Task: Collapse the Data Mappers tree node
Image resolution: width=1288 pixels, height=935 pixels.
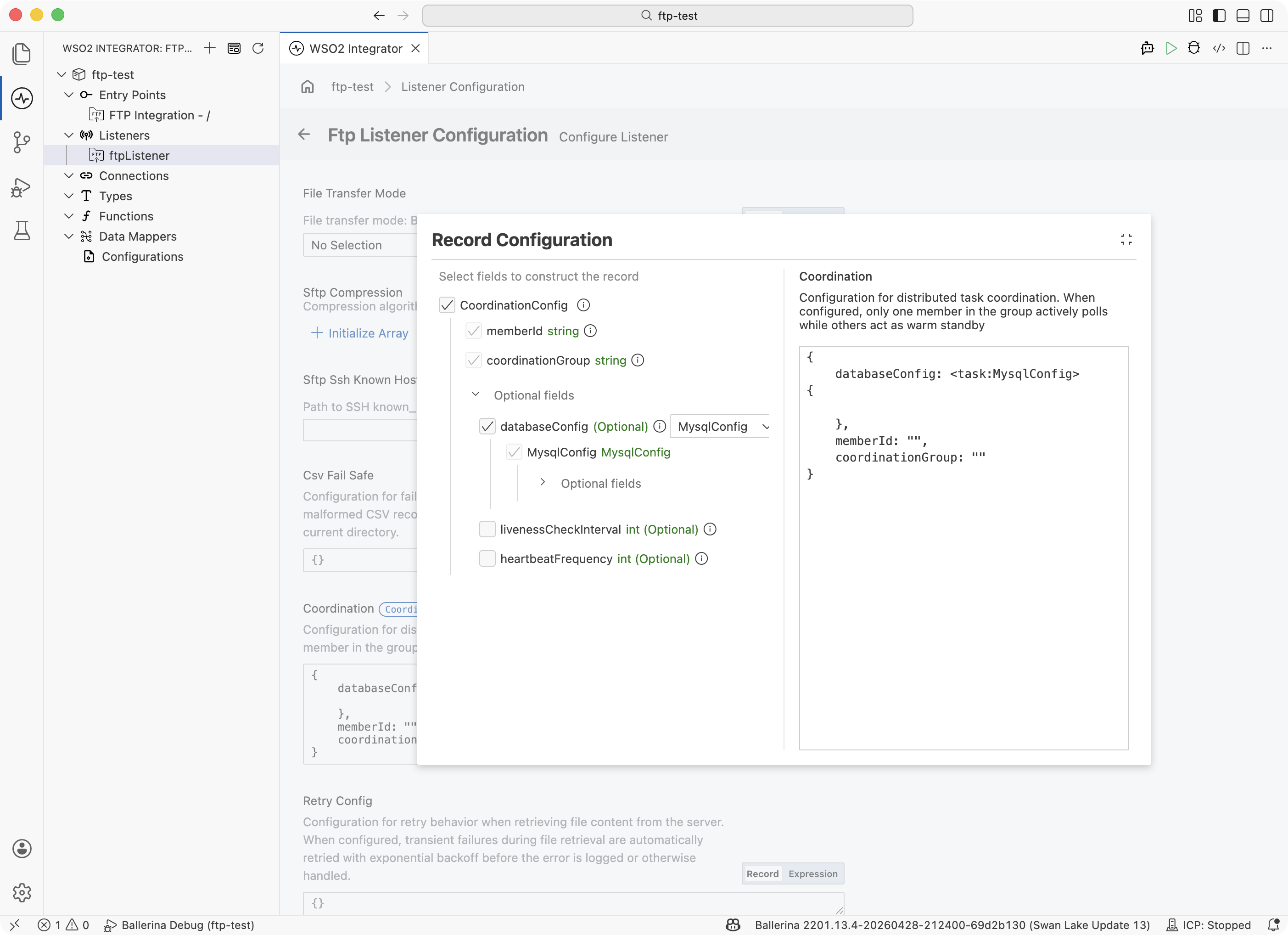Action: (69, 236)
